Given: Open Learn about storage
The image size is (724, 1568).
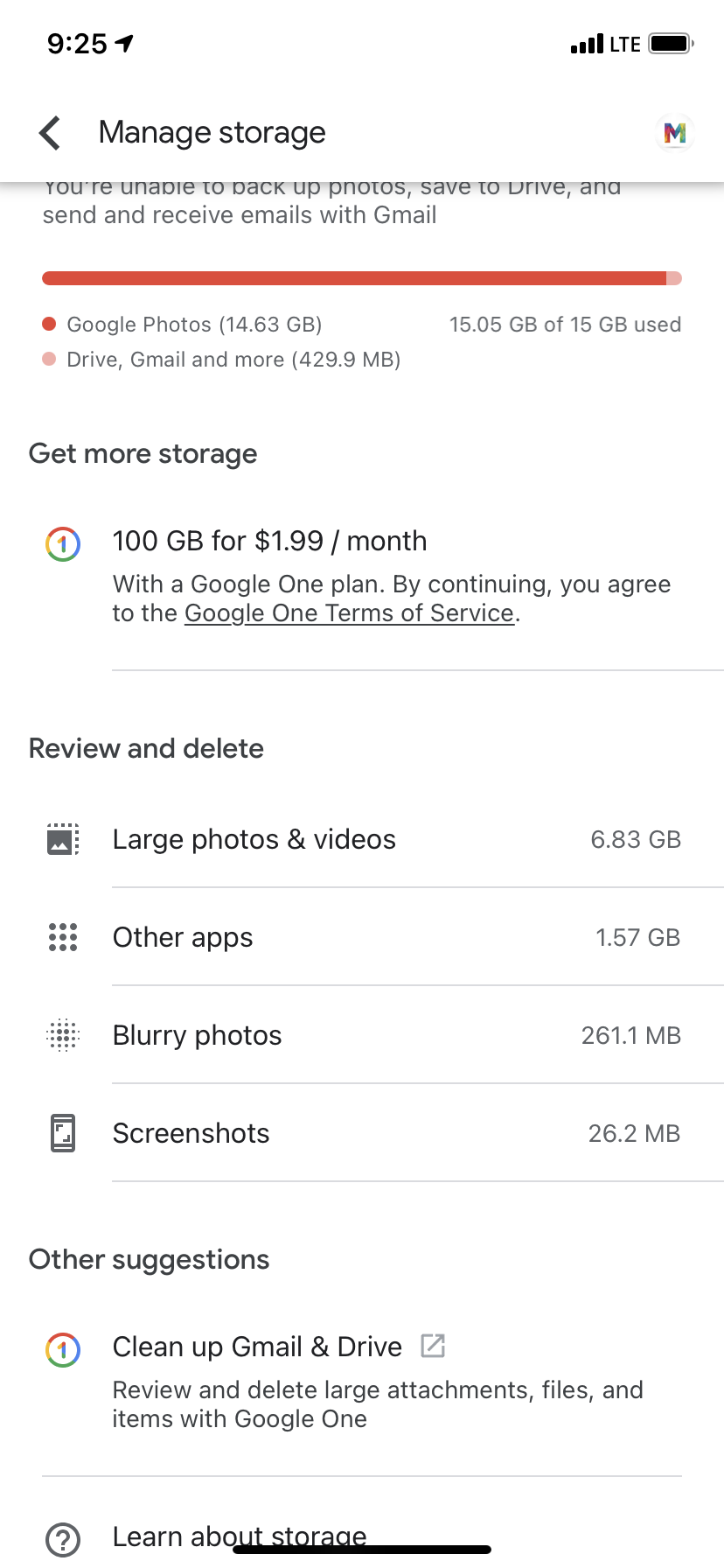Looking at the screenshot, I should click(x=240, y=1536).
